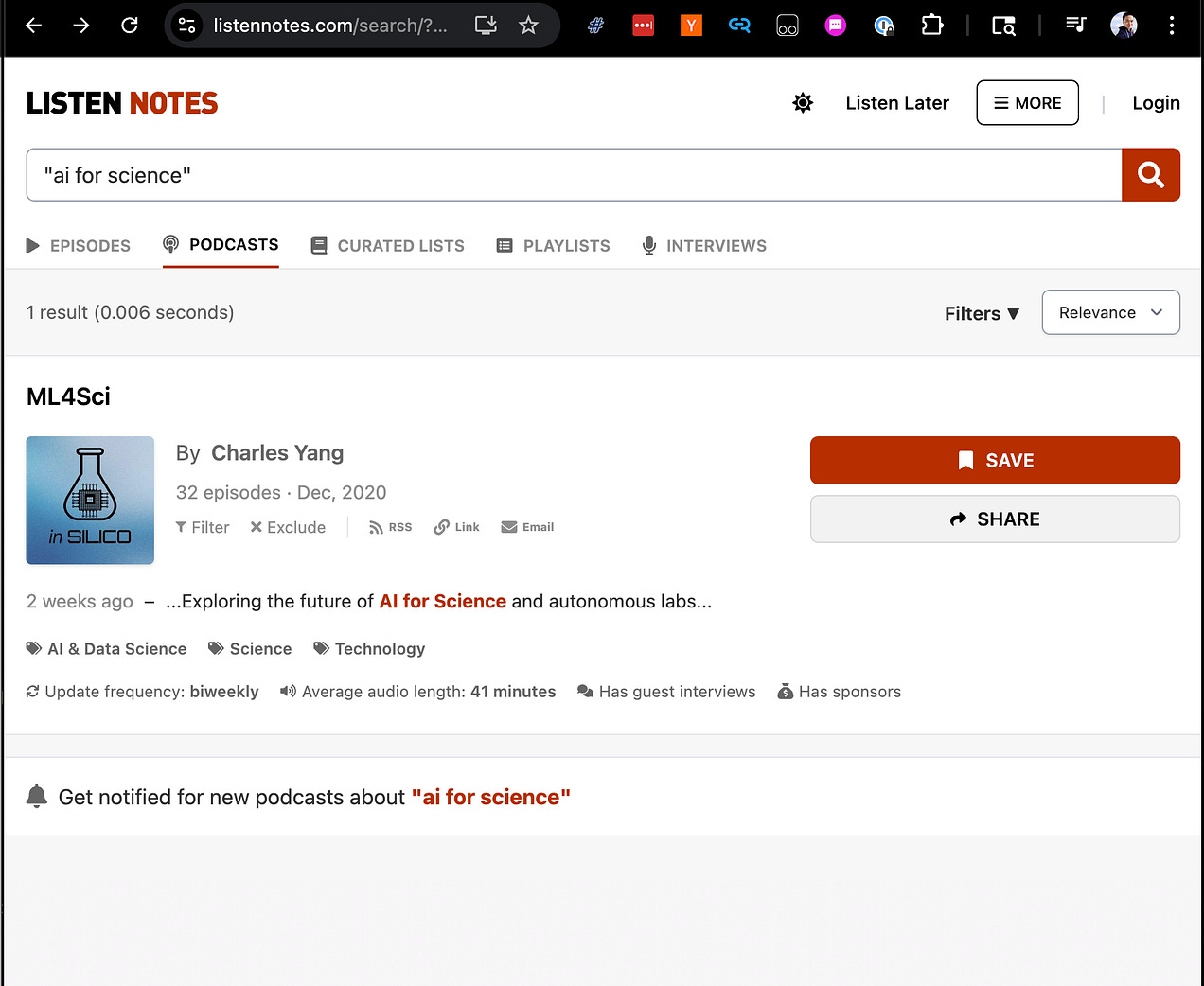This screenshot has width=1204, height=986.
Task: Expand the Filters options
Action: [x=982, y=313]
